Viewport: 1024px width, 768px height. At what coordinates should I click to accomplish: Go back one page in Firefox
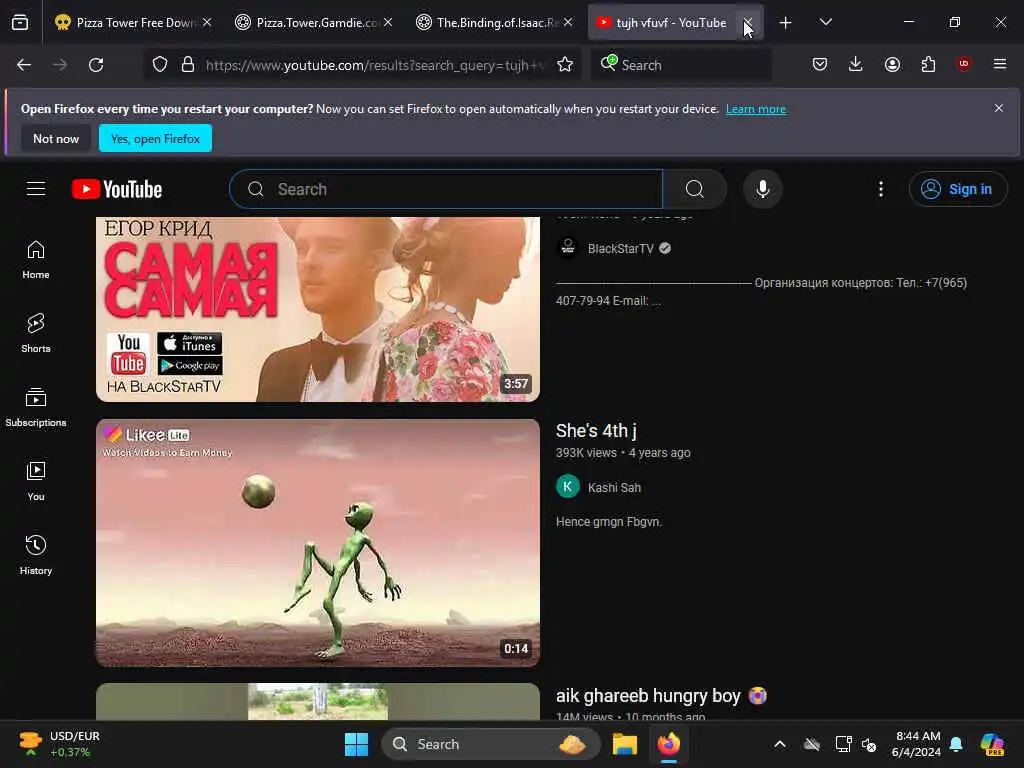click(24, 65)
